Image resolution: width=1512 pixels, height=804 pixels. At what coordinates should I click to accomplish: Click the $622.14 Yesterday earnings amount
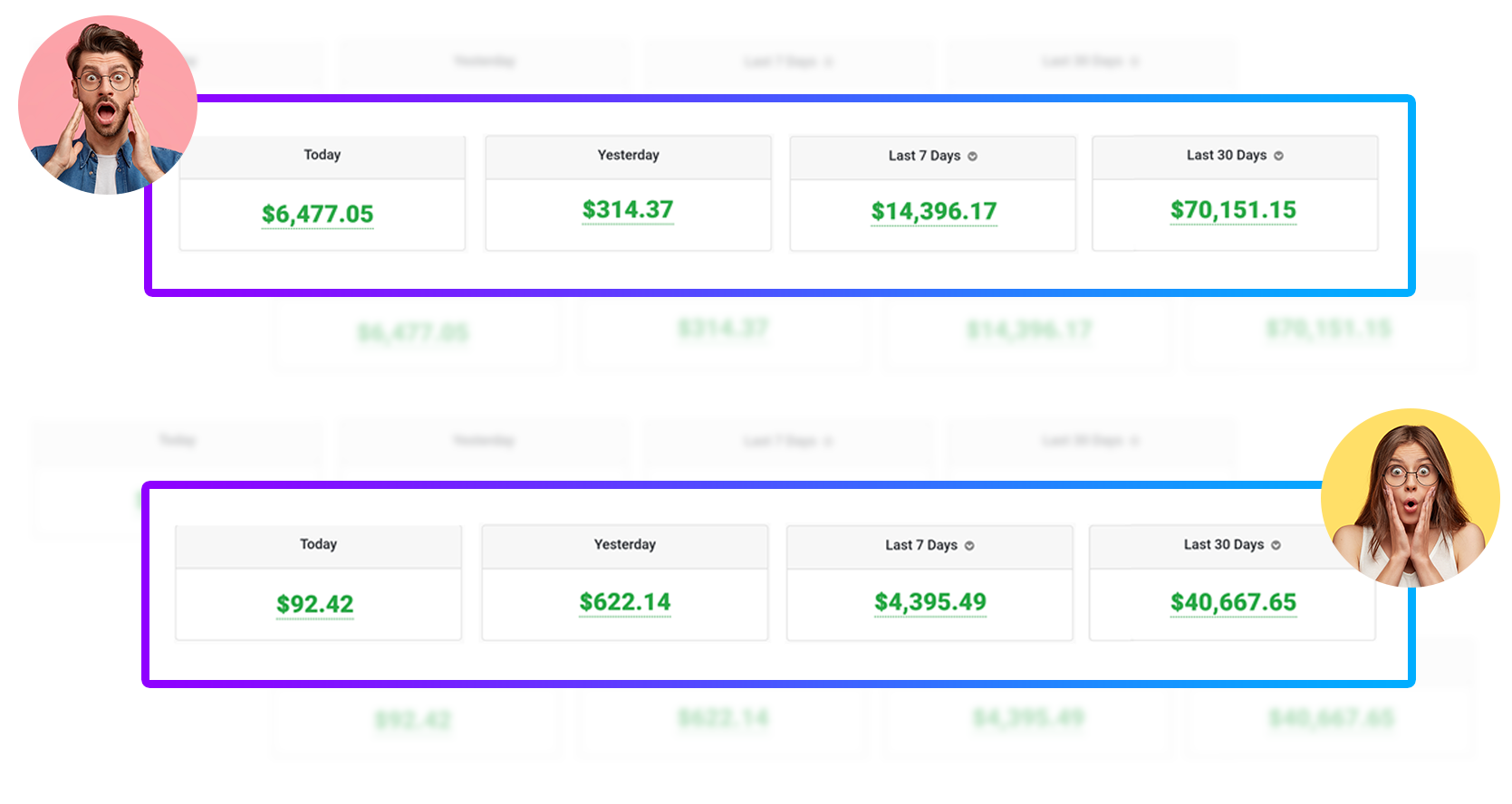[625, 602]
